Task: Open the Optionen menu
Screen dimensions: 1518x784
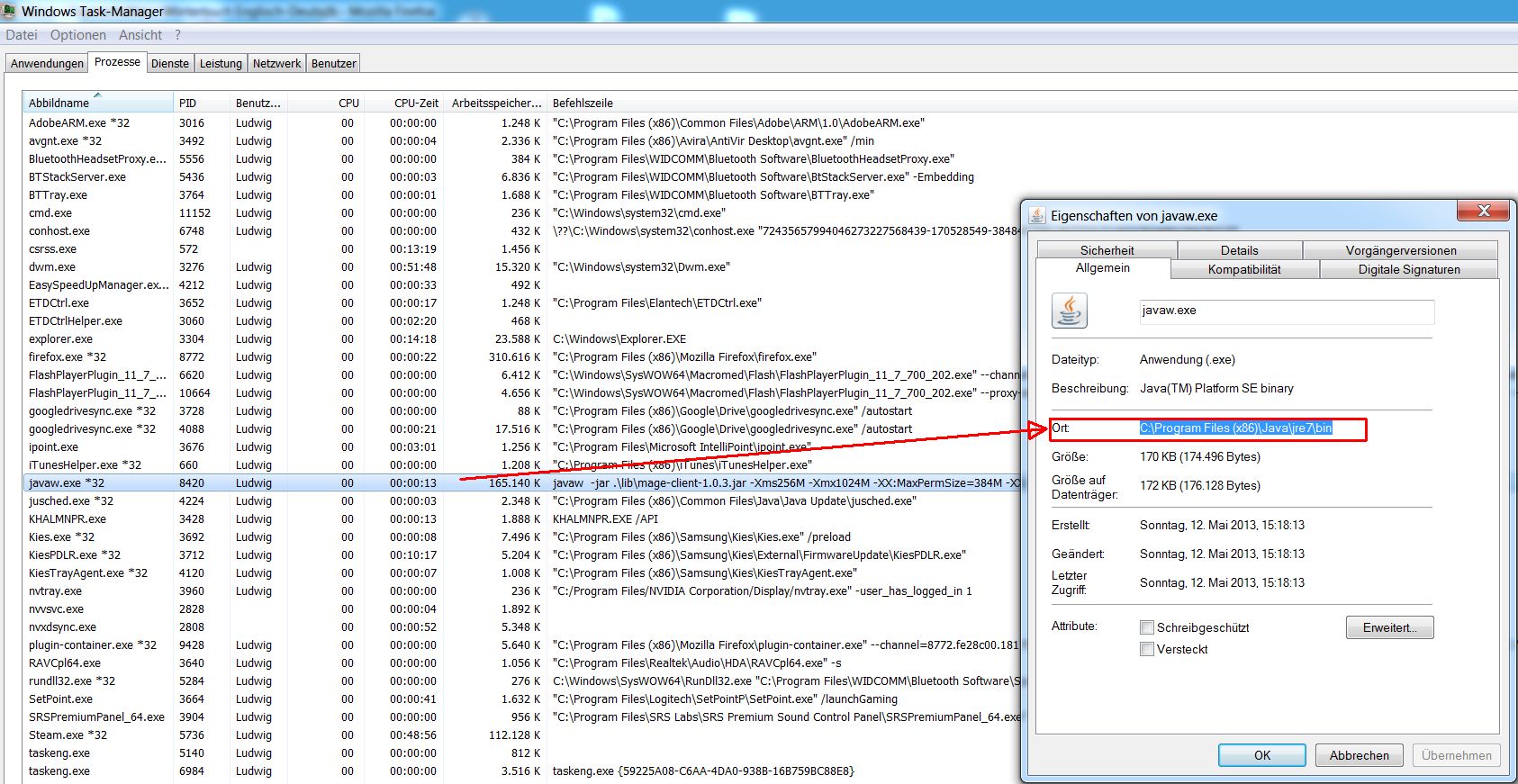Action: pyautogui.click(x=78, y=35)
